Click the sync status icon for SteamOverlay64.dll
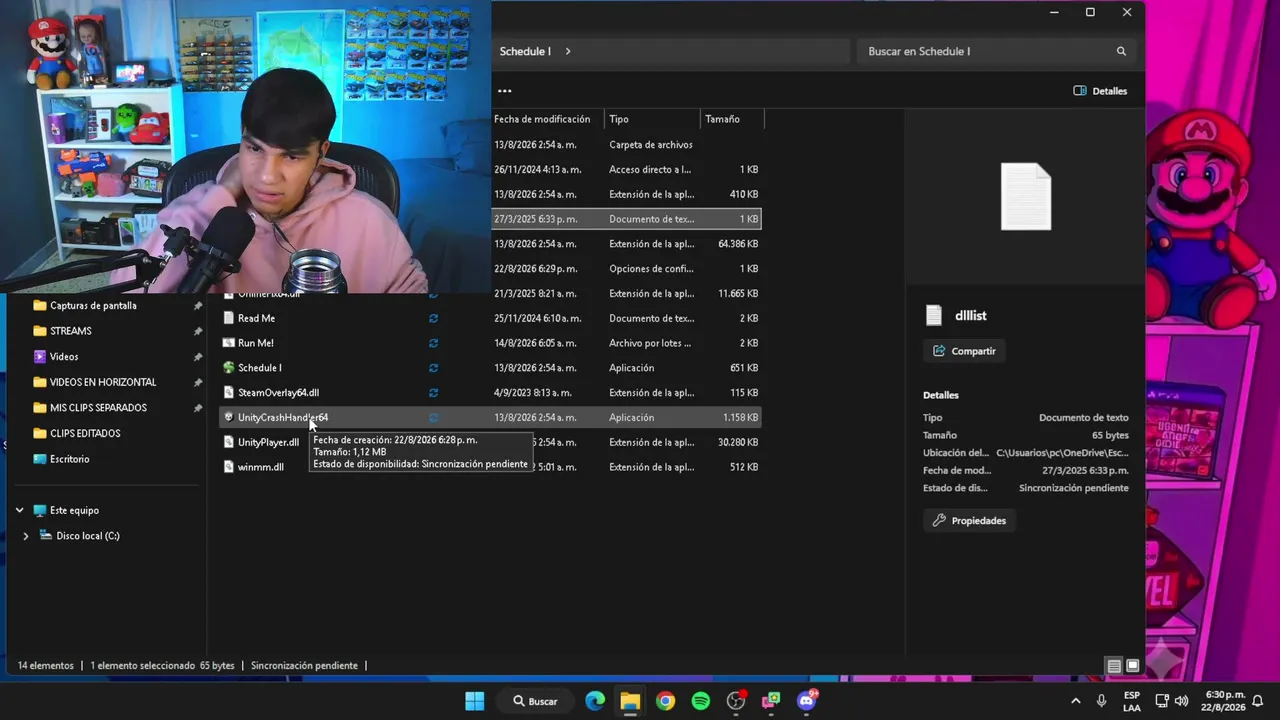Image resolution: width=1280 pixels, height=720 pixels. 433,393
